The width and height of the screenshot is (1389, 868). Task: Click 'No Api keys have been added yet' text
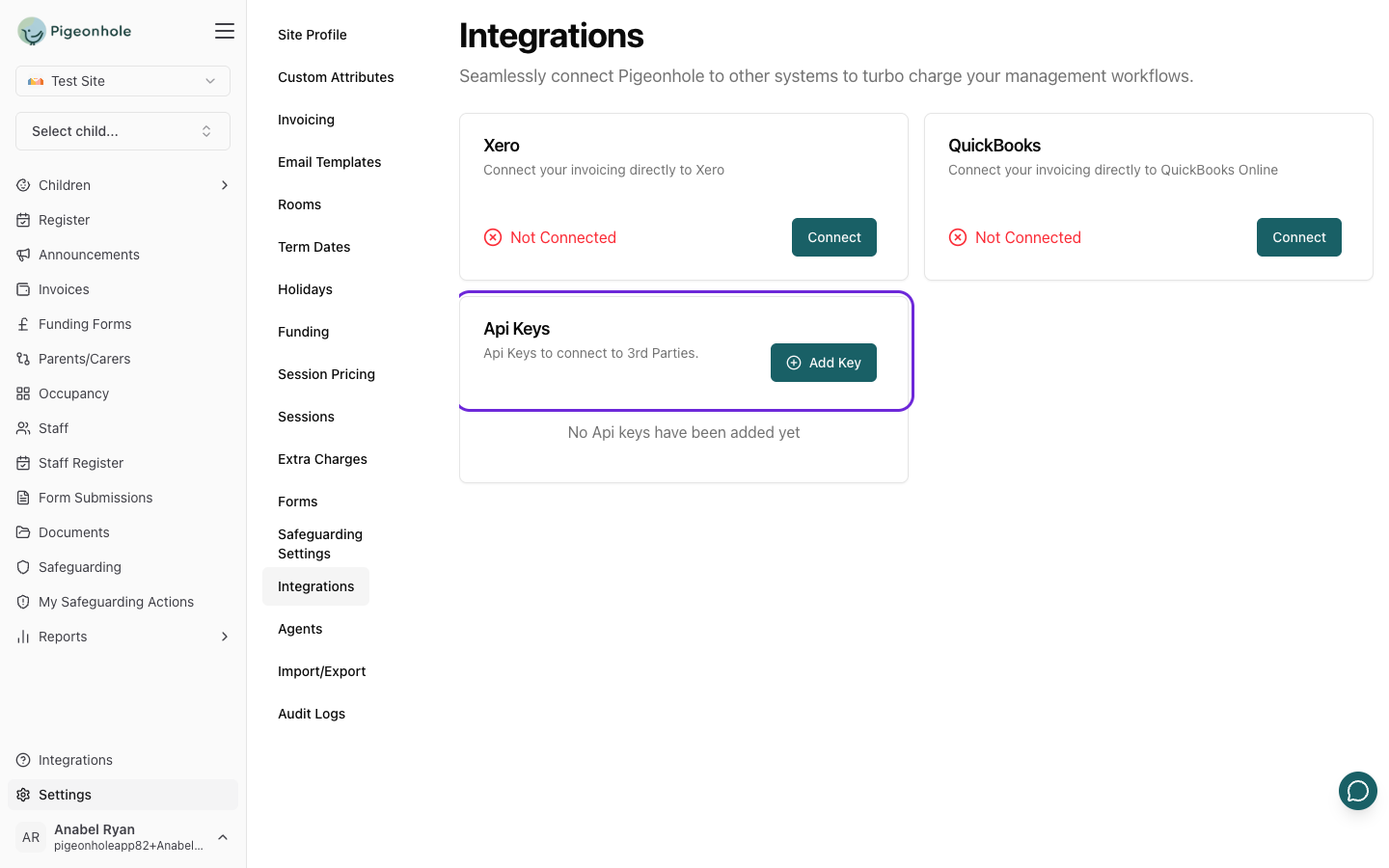(x=684, y=432)
